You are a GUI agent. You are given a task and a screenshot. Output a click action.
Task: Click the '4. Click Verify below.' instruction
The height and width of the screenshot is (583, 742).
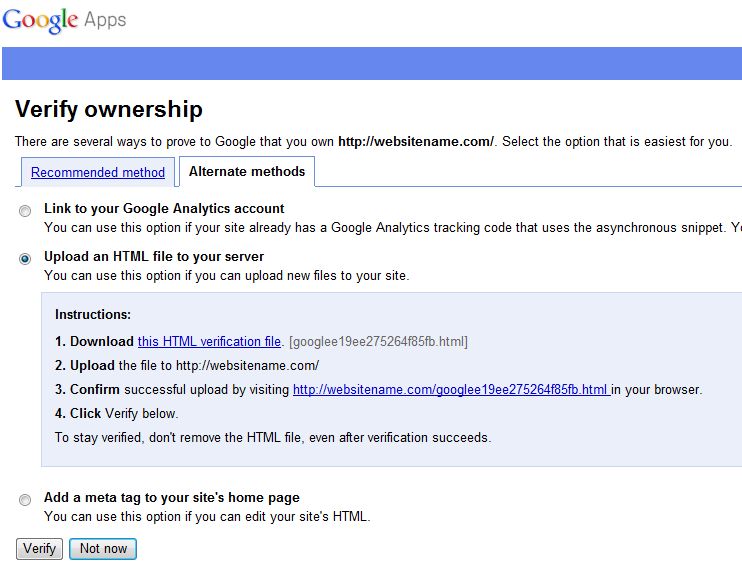(116, 414)
